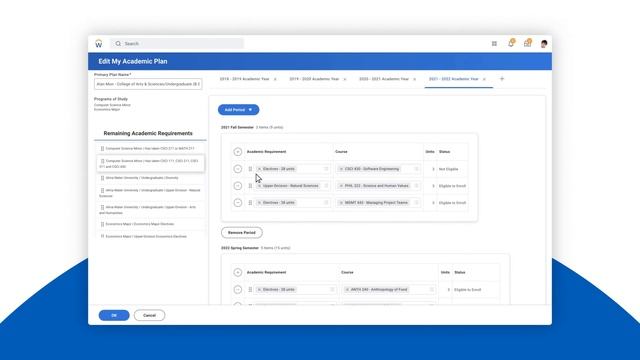Open the apps grid menu icon
640x360 pixels.
tap(494, 44)
